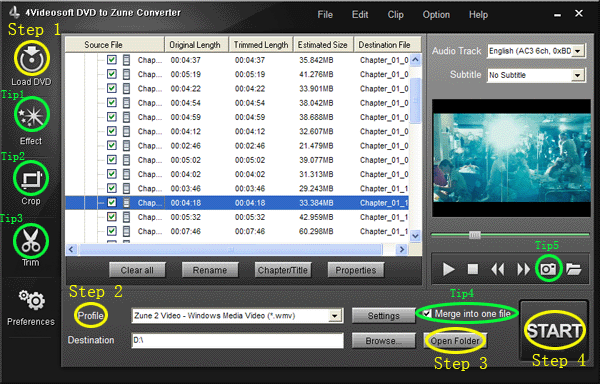Image resolution: width=600 pixels, height=384 pixels.
Task: Click the Destination File column header
Action: point(387,45)
